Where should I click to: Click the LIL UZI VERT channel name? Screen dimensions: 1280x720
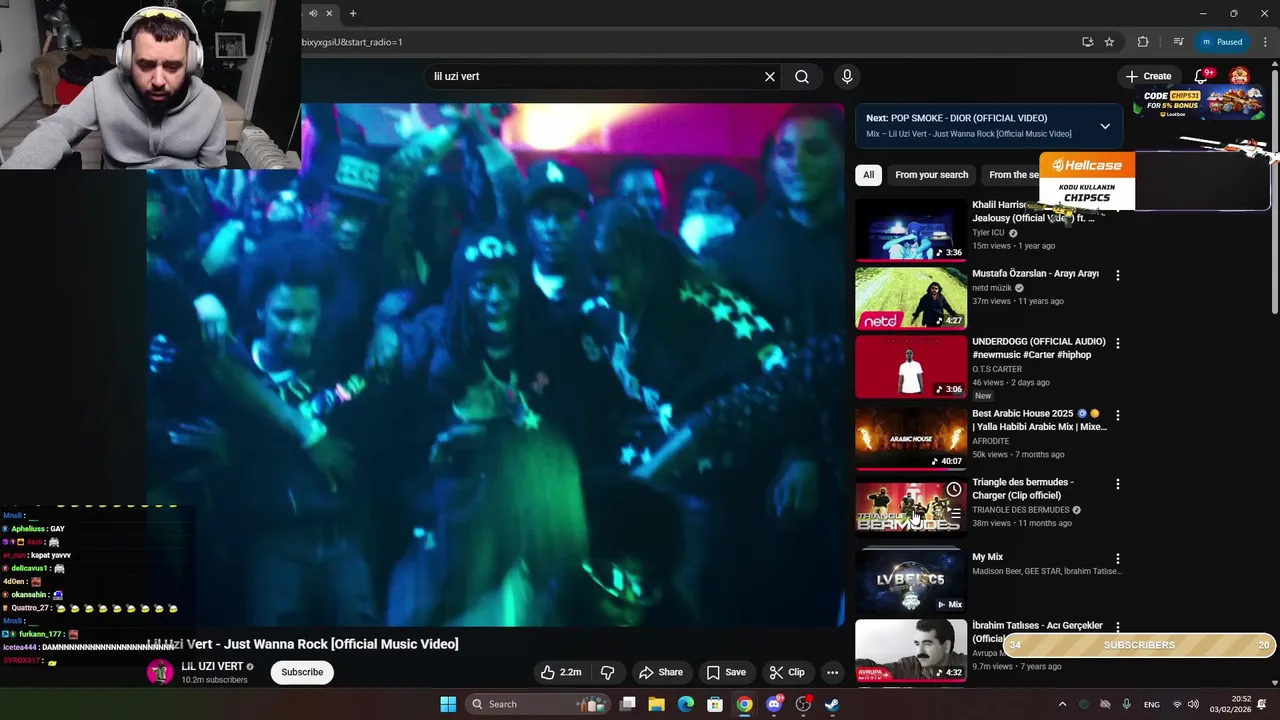click(212, 666)
